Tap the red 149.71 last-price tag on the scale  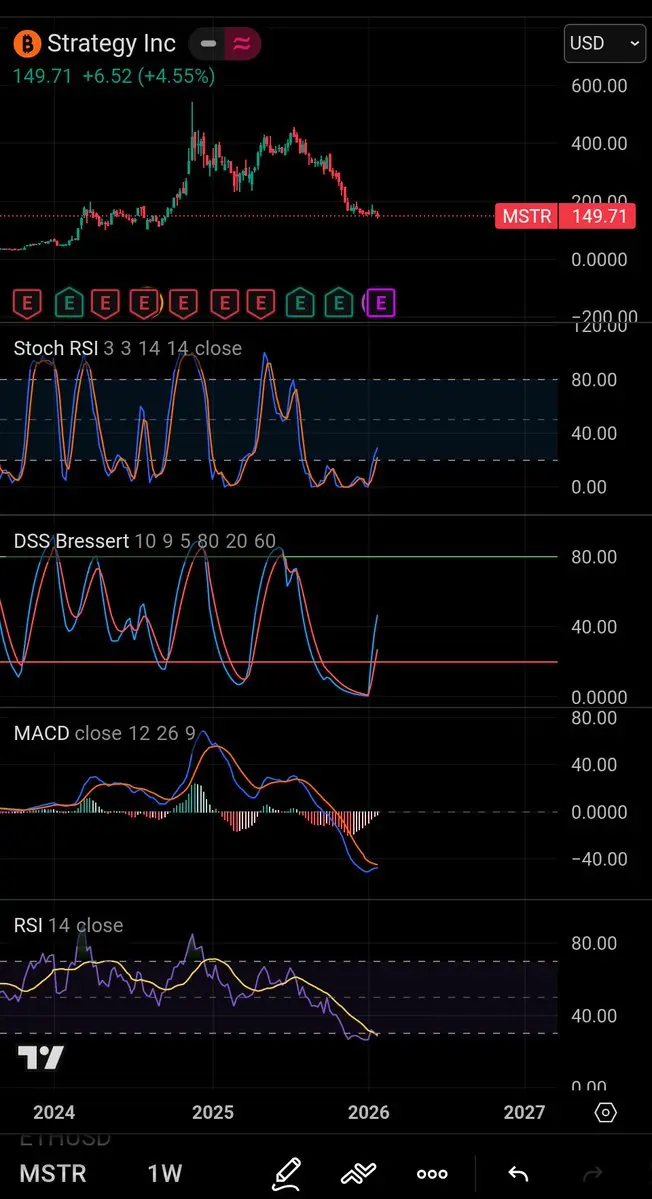[598, 216]
